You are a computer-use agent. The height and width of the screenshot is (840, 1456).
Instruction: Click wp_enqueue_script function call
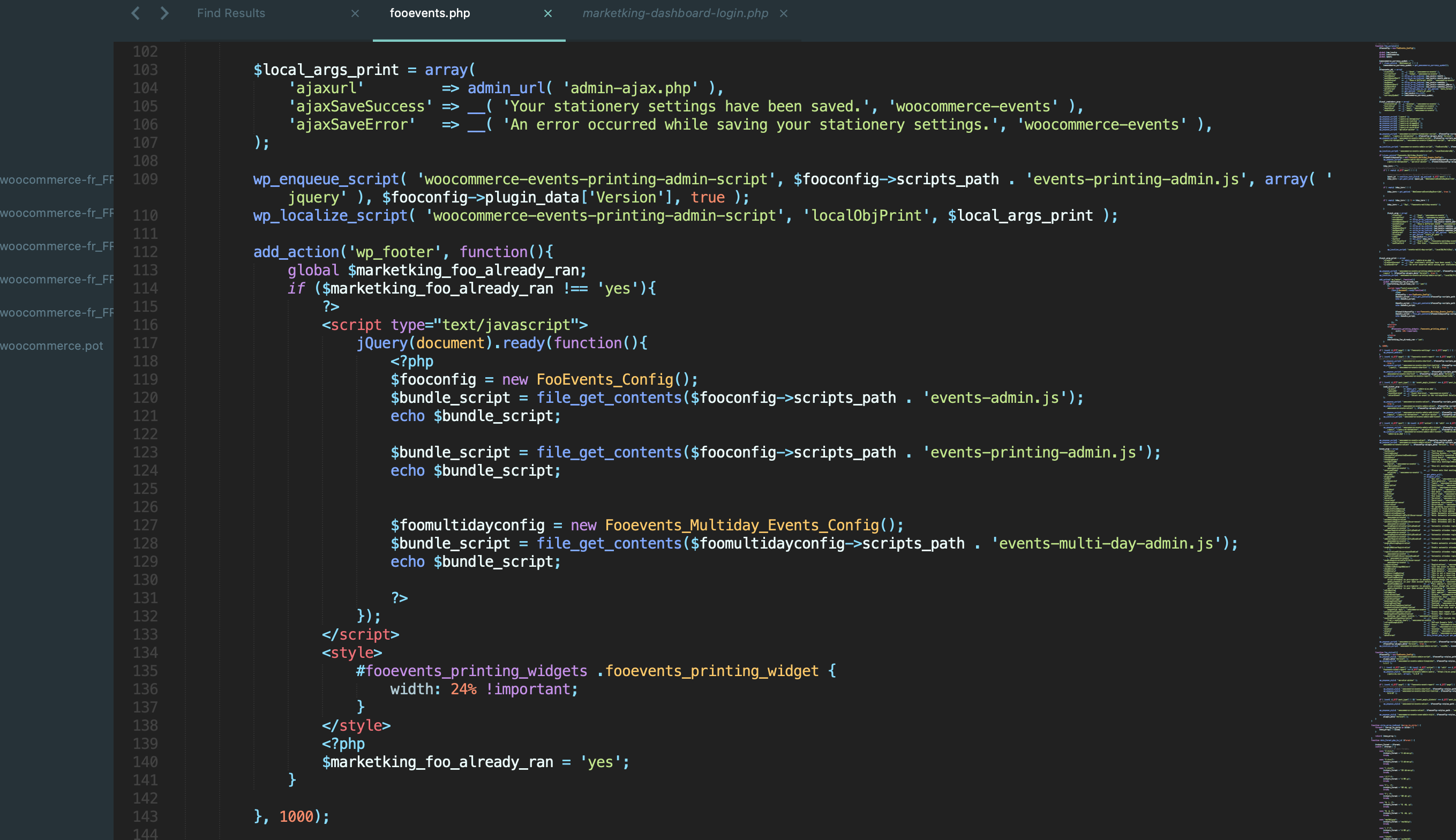tap(326, 179)
